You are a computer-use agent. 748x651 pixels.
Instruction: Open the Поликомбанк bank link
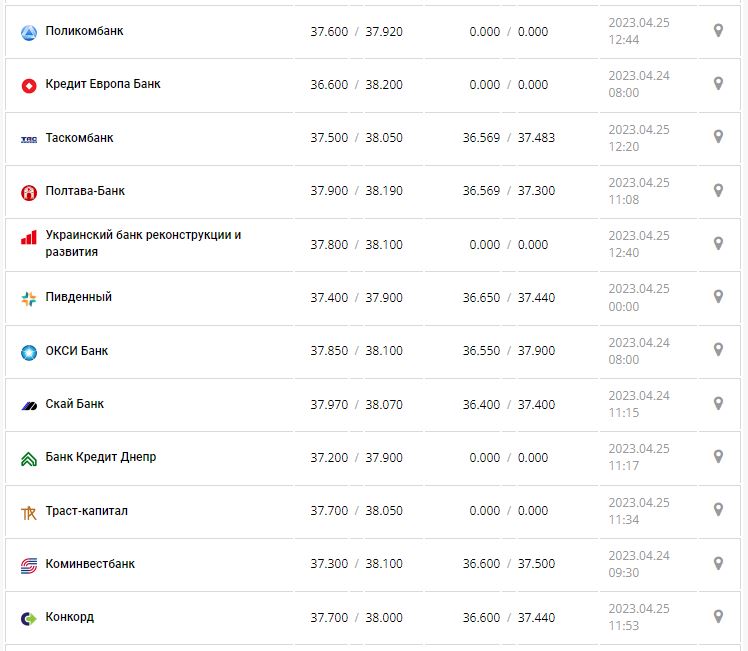point(85,31)
